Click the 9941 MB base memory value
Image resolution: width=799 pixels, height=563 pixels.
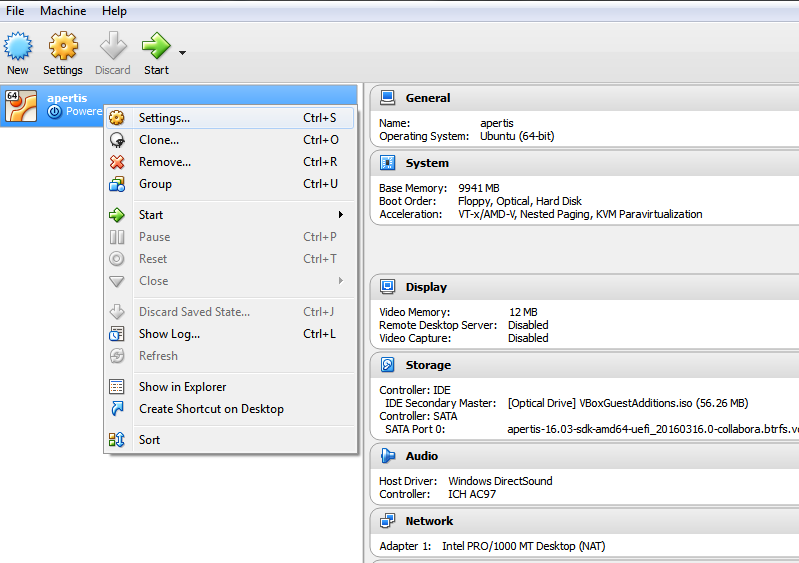(x=478, y=188)
